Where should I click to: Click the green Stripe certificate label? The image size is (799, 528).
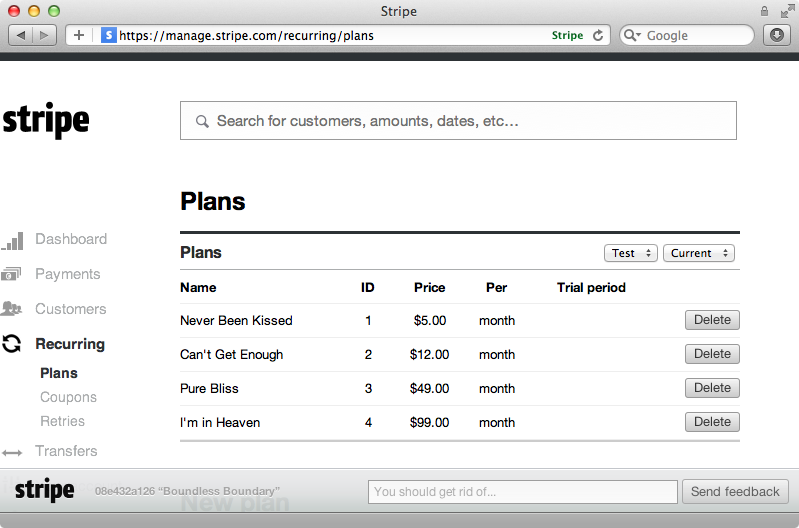pos(567,35)
